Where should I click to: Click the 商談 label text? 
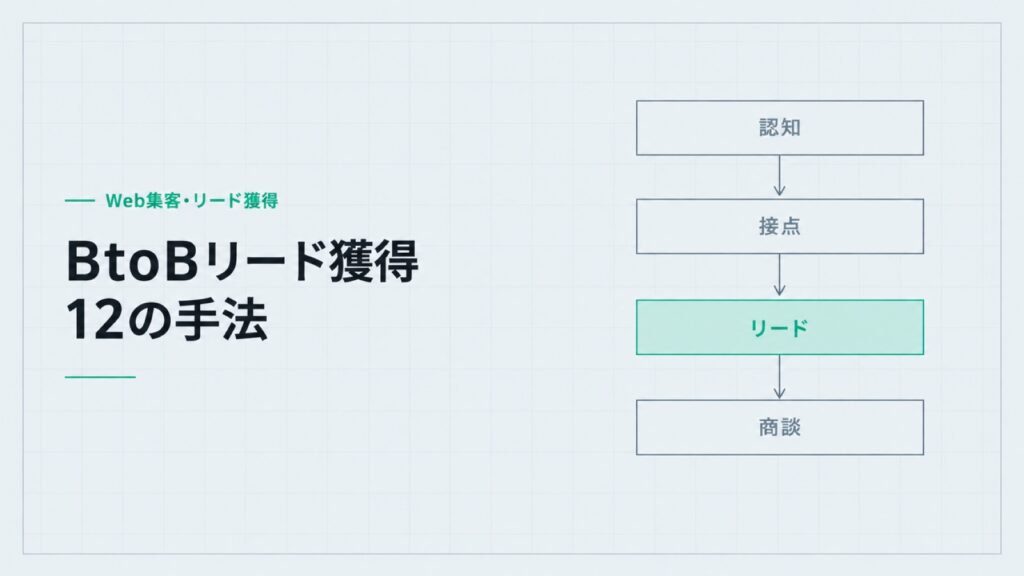point(780,427)
